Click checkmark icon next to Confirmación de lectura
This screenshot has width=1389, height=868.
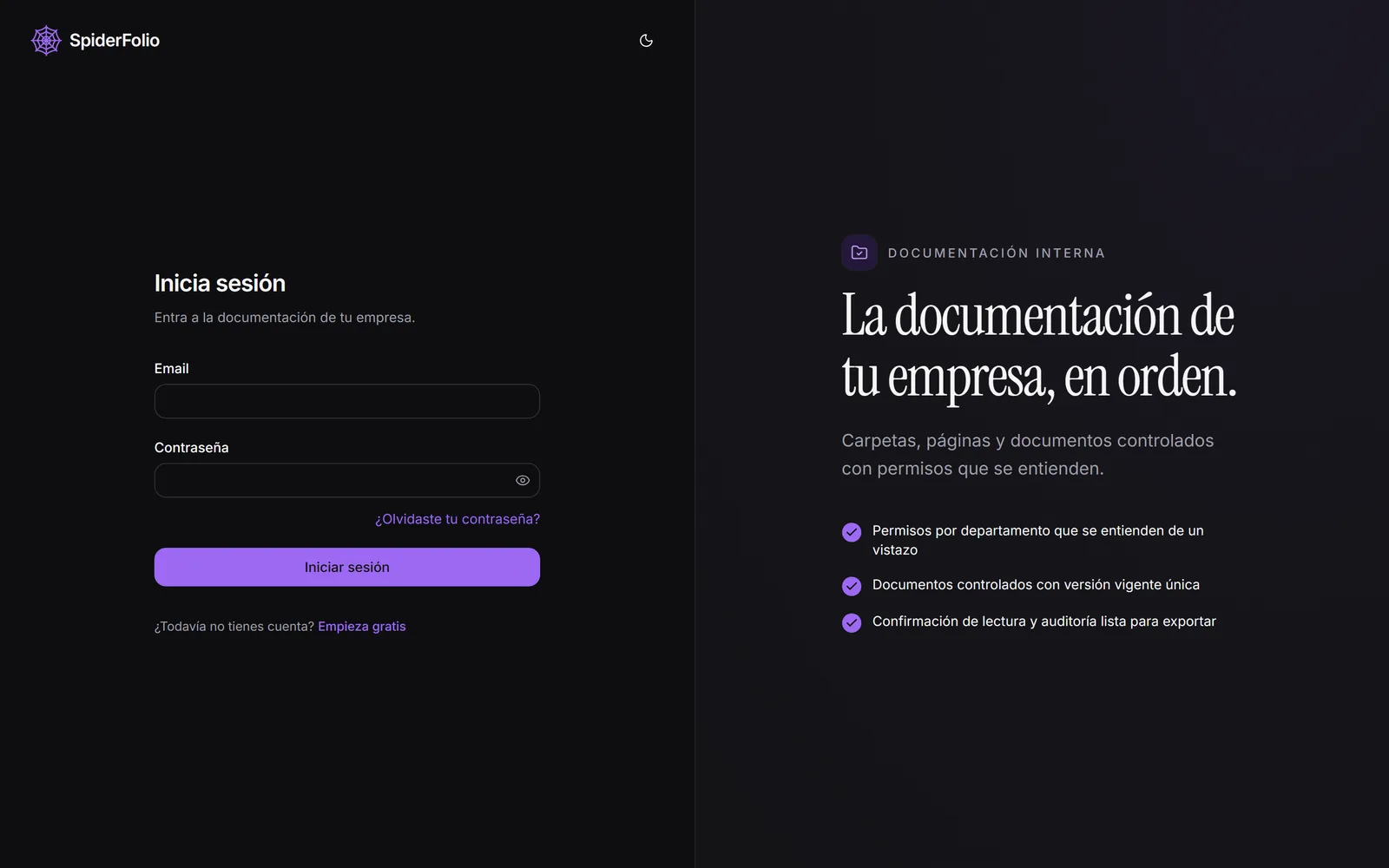(852, 622)
